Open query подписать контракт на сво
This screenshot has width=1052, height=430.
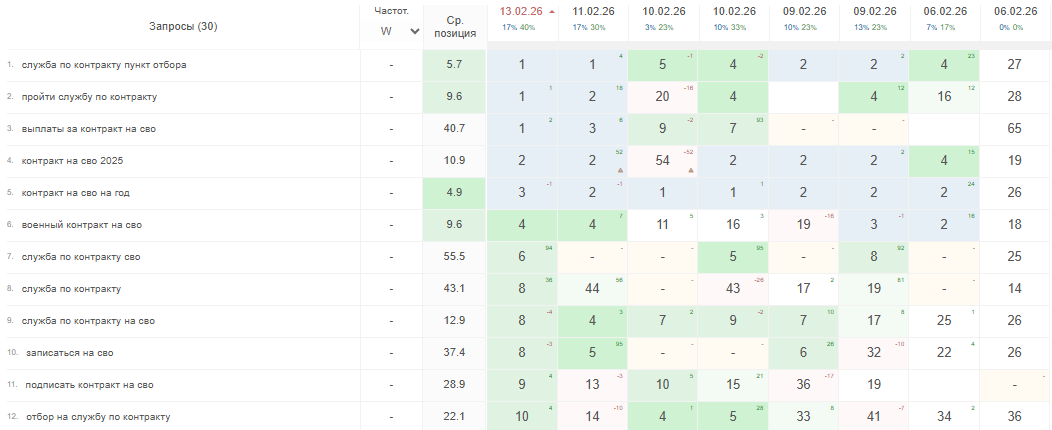tap(87, 385)
